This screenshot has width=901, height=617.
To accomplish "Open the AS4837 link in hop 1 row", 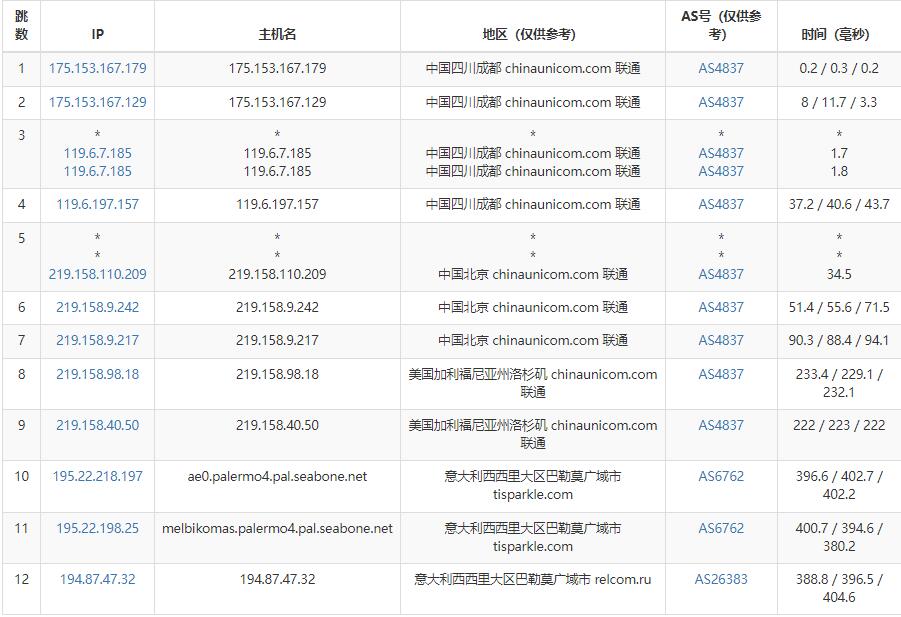I will point(721,68).
